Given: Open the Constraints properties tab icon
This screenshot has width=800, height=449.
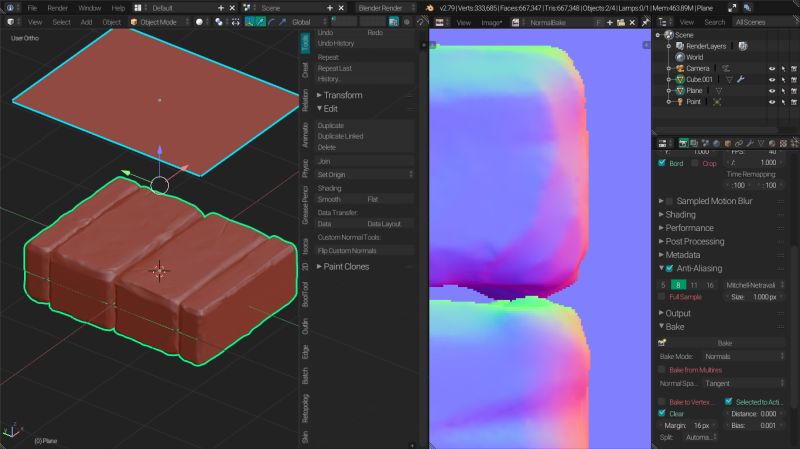Looking at the screenshot, I should pyautogui.click(x=739, y=143).
